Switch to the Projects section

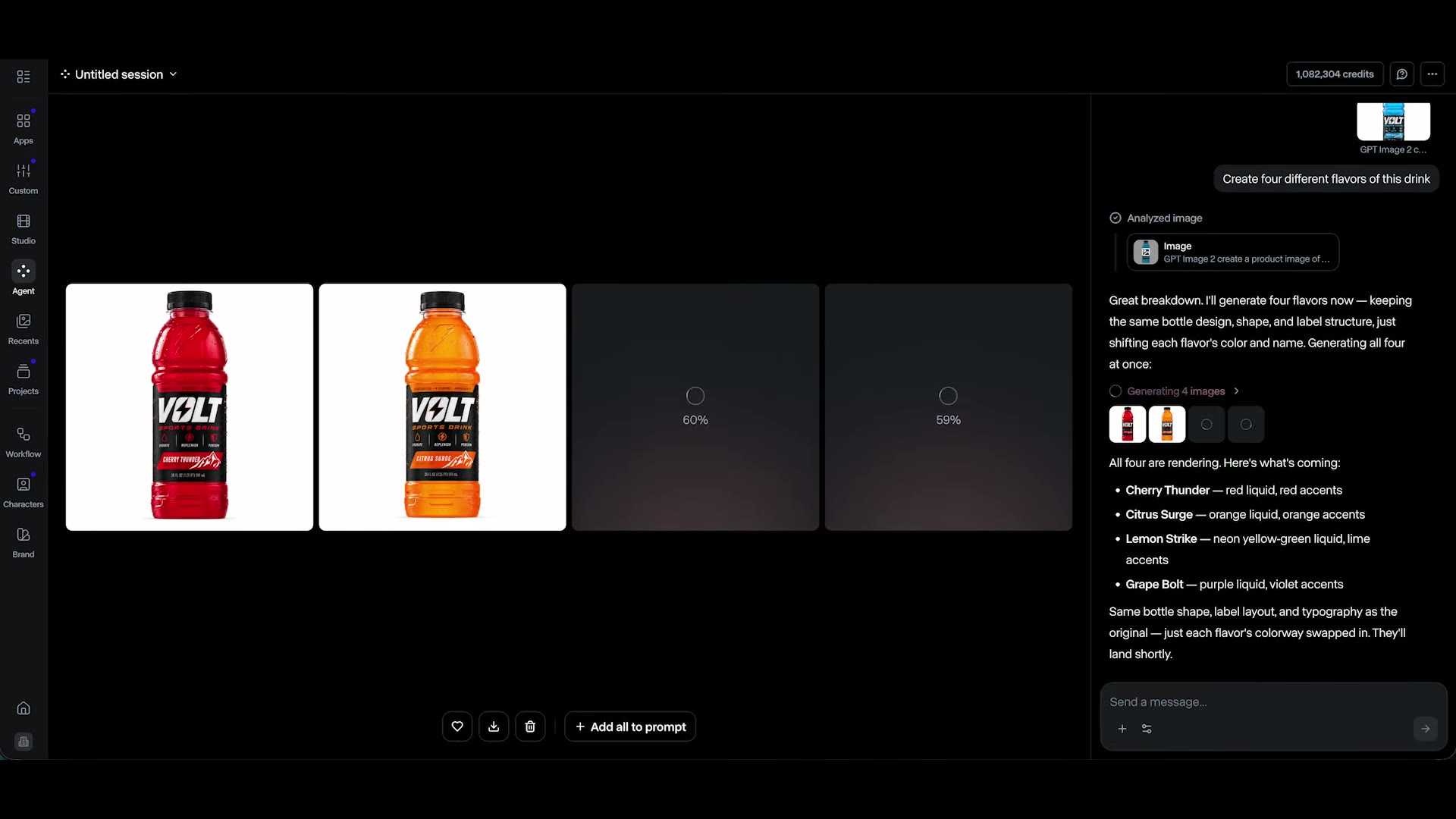tap(24, 379)
